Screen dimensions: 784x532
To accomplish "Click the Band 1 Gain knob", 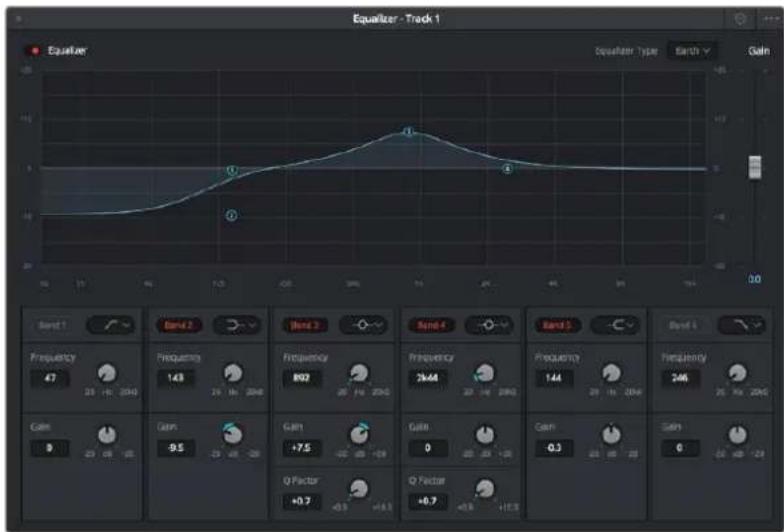I will (106, 435).
